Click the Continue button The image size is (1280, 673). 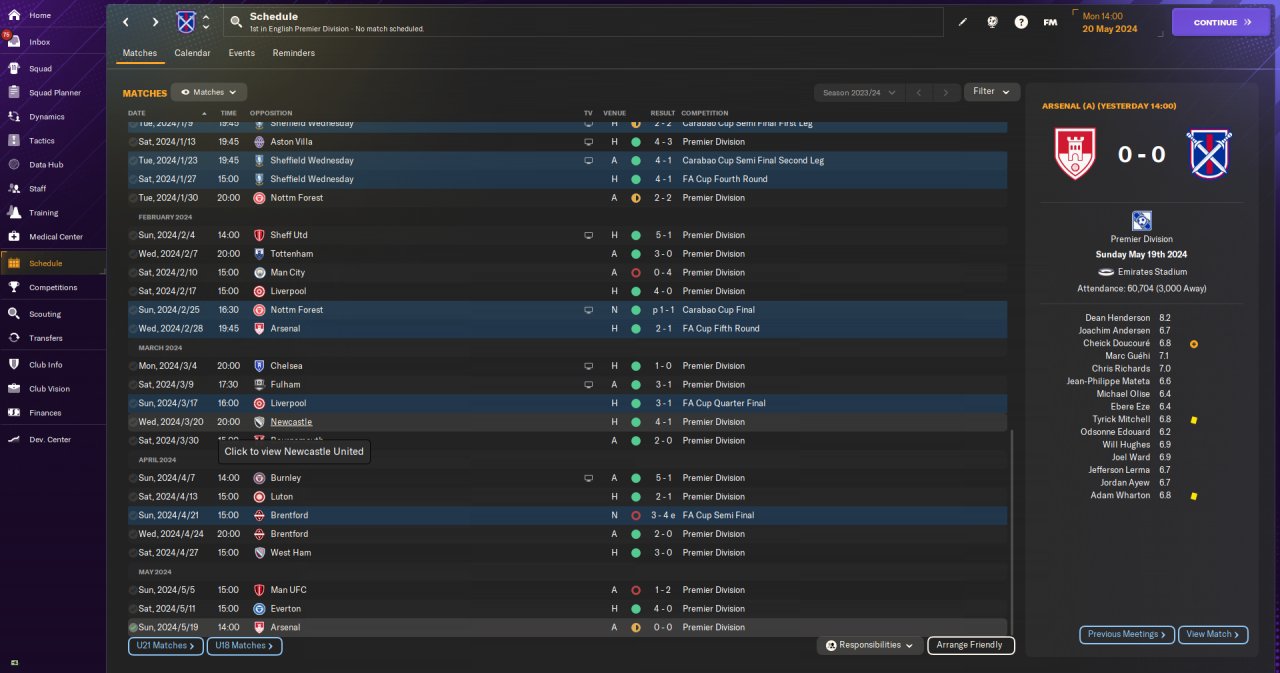(x=1220, y=22)
